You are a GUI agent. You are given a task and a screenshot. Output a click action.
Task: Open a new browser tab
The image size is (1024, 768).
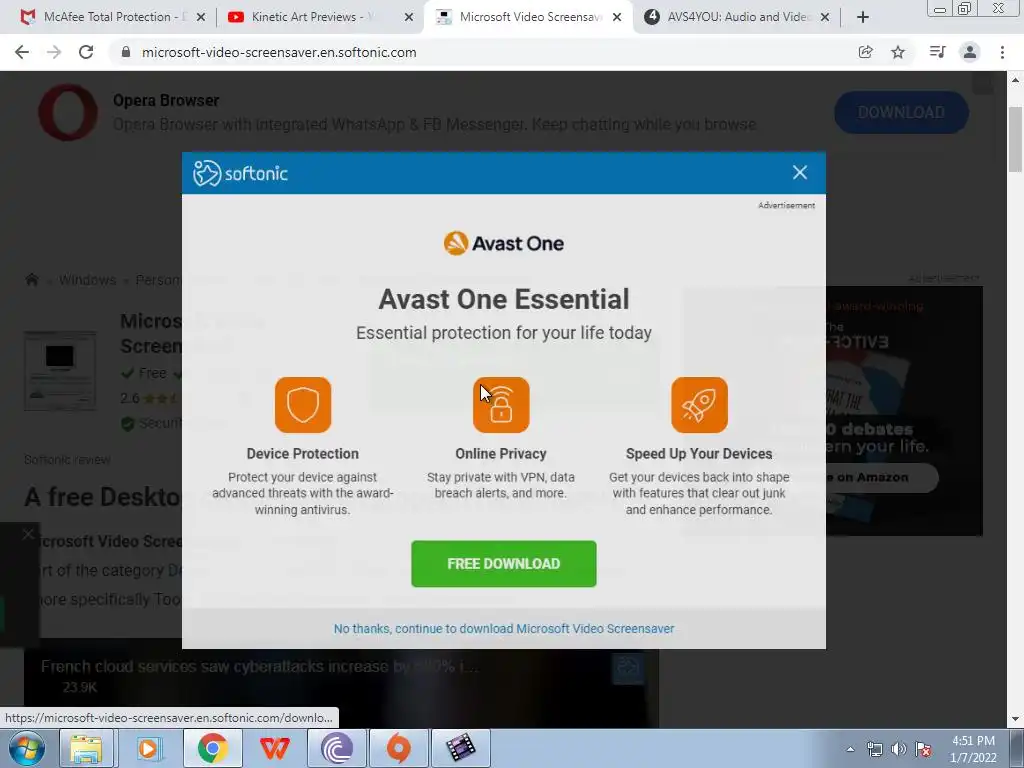863,17
